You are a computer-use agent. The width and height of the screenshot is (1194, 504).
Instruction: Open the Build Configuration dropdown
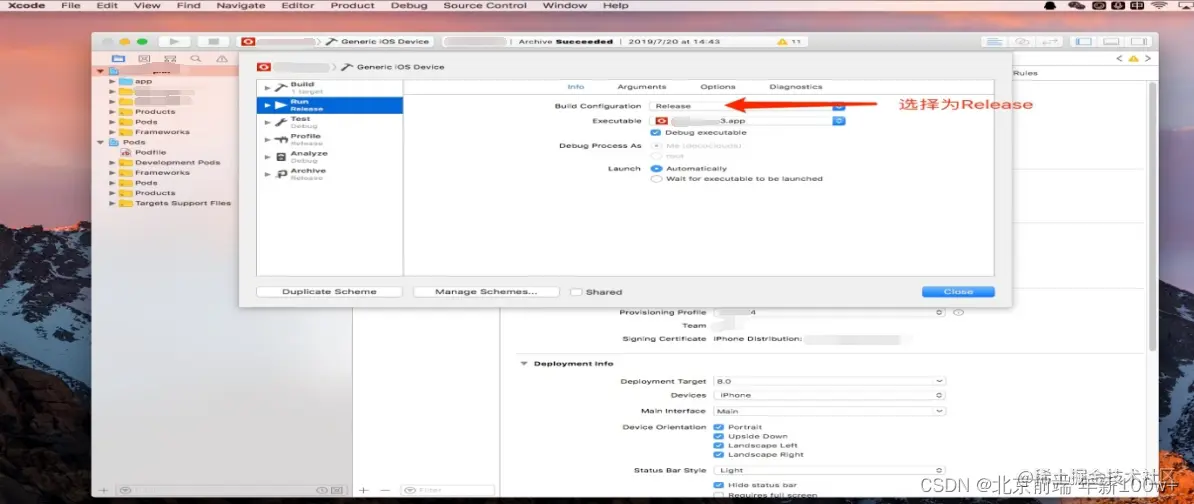click(x=747, y=106)
